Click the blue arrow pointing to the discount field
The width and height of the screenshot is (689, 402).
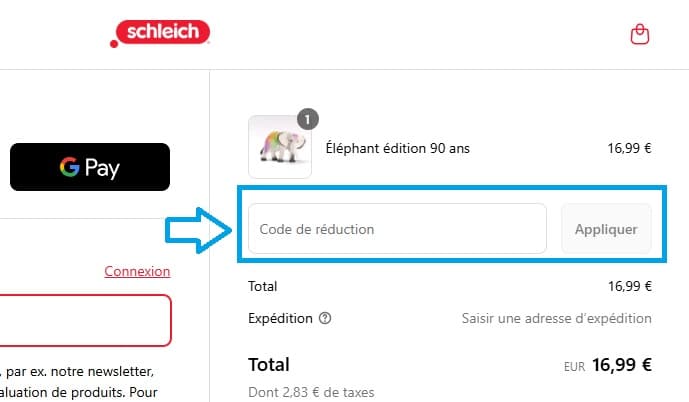tap(195, 229)
